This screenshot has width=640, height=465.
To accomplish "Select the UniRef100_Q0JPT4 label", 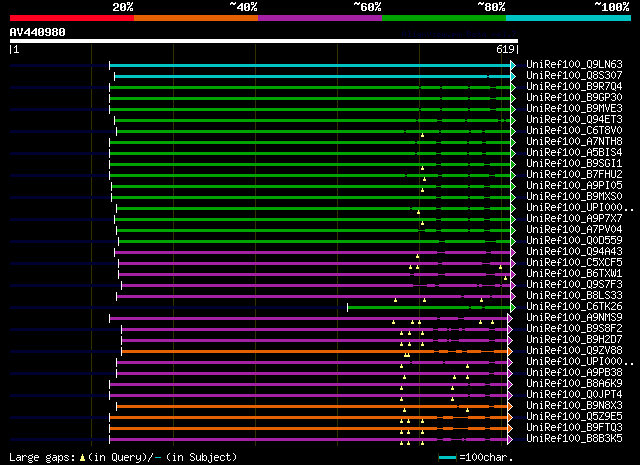I will click(574, 395).
